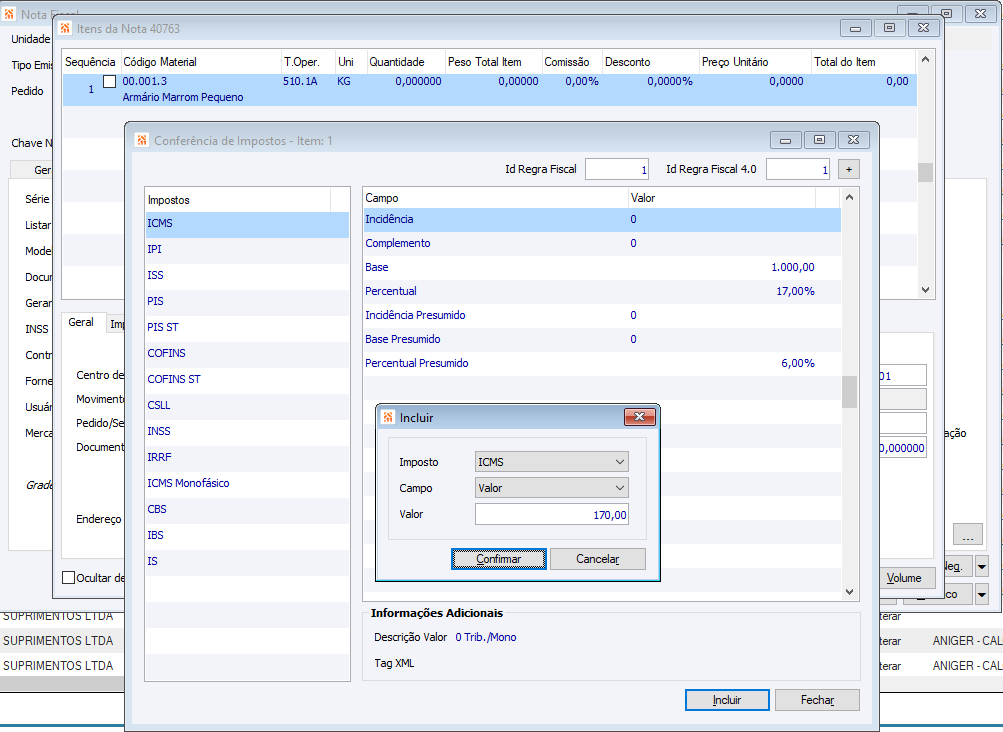Viewport: 1003px width, 732px height.
Task: Maximize the Conferência de Impostos window
Action: (x=819, y=139)
